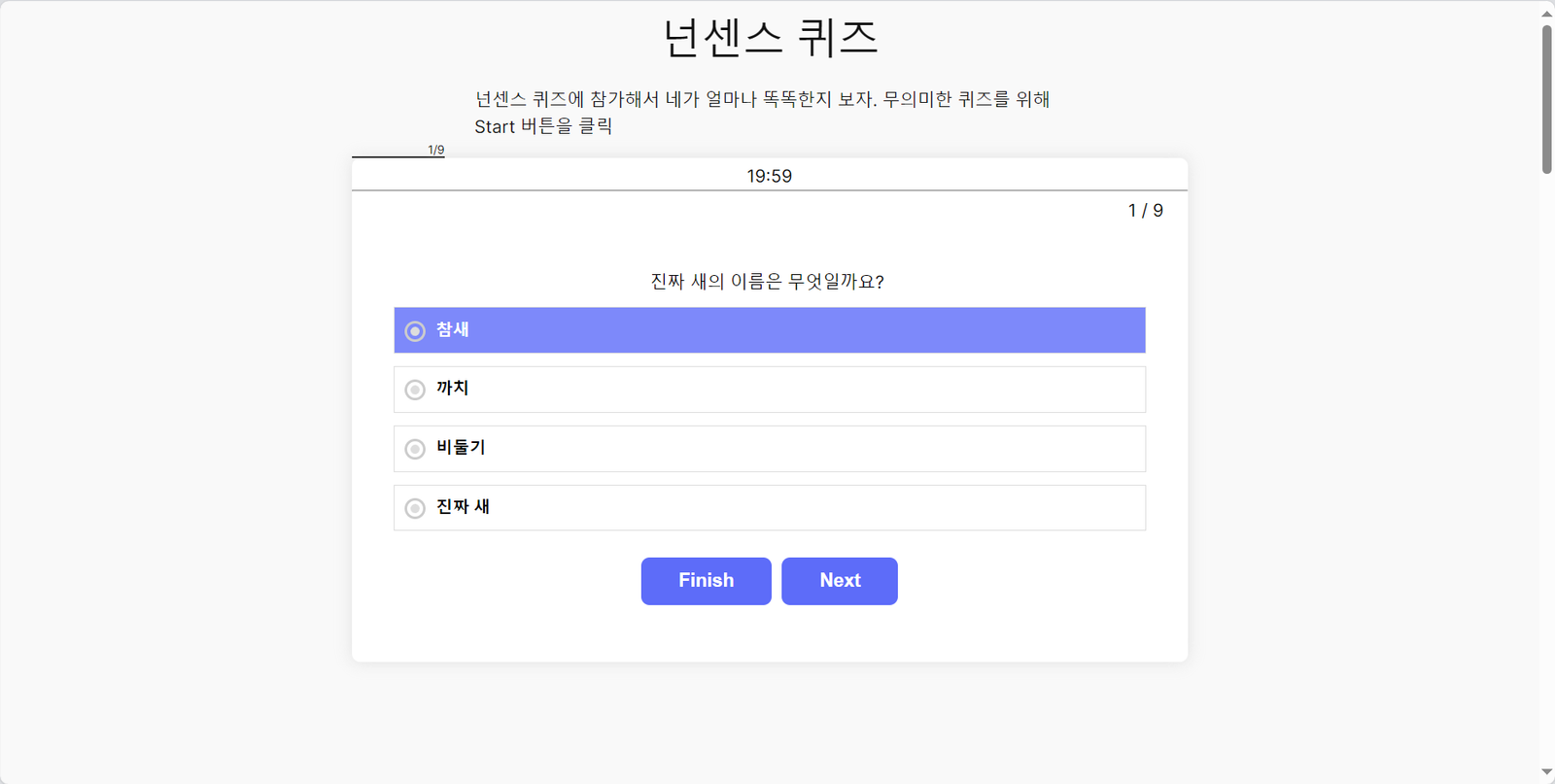Click the quiz description paragraph

click(762, 113)
